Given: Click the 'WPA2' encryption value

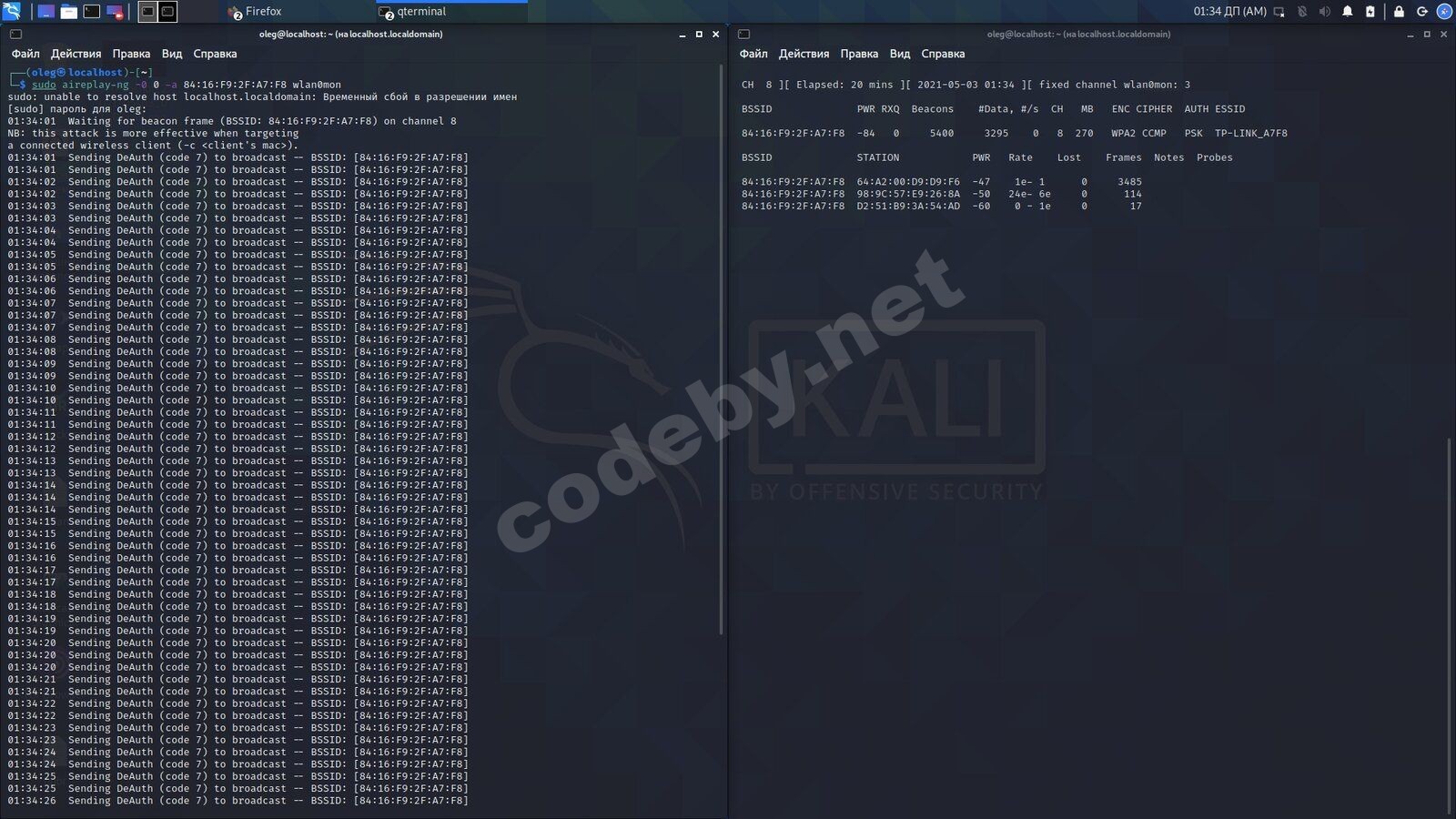Looking at the screenshot, I should coord(1123,133).
